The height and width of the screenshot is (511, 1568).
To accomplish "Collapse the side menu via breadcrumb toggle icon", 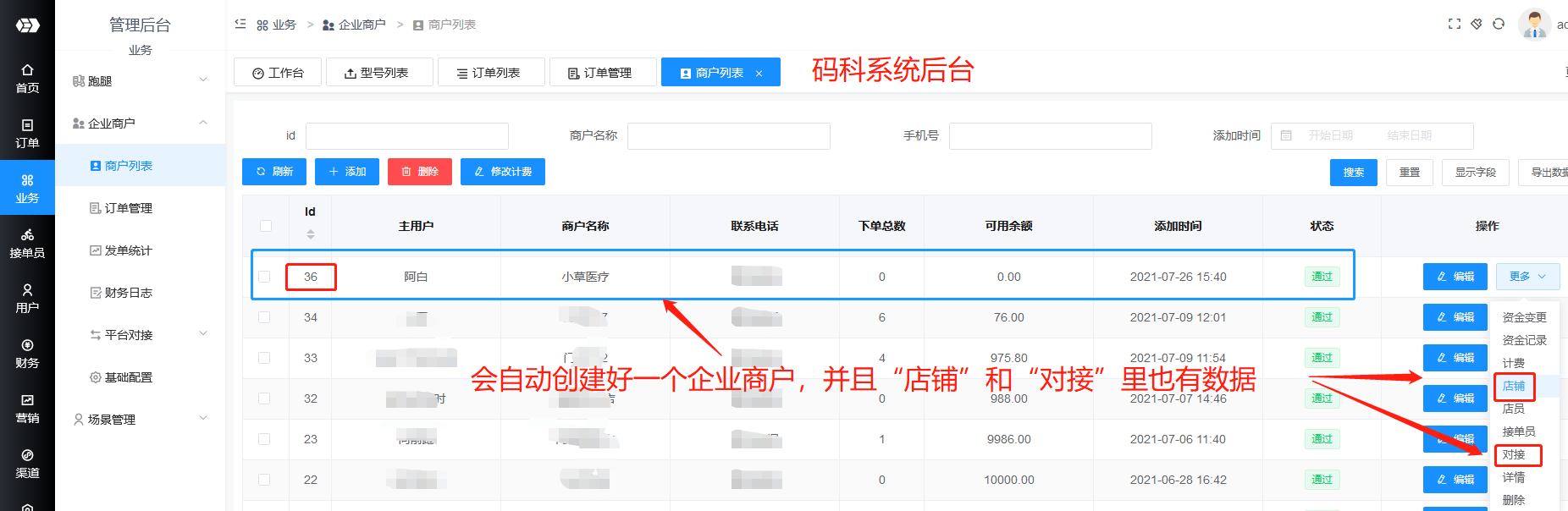I will coord(240,25).
